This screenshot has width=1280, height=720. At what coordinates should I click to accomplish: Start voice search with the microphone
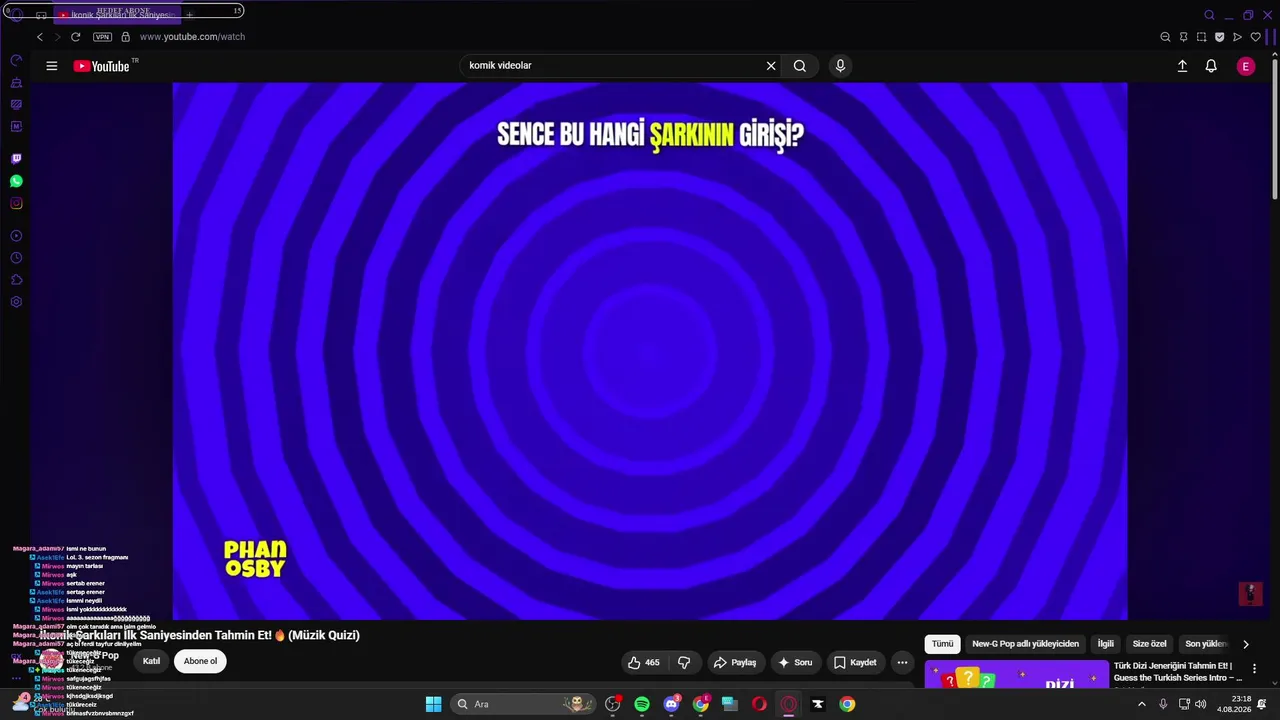tap(840, 66)
